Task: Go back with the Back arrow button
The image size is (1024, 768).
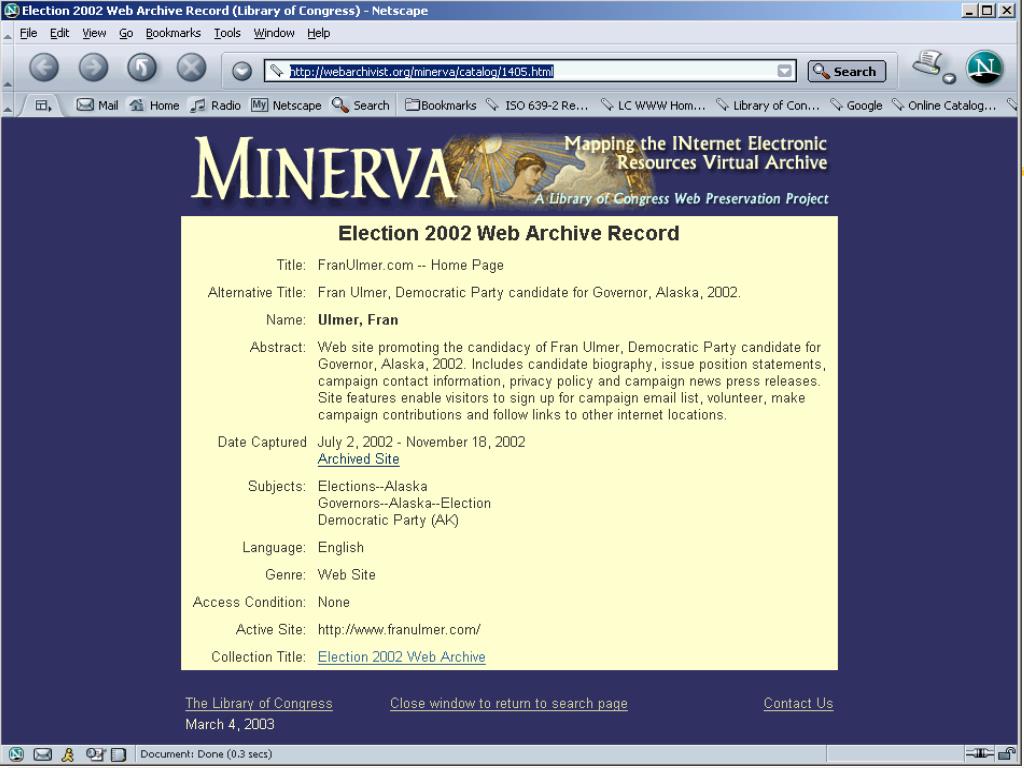Action: pos(44,67)
